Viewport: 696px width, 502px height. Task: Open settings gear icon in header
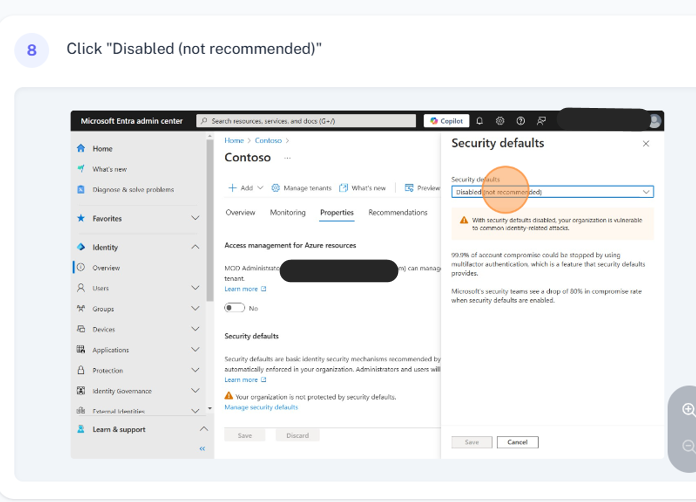tap(500, 121)
